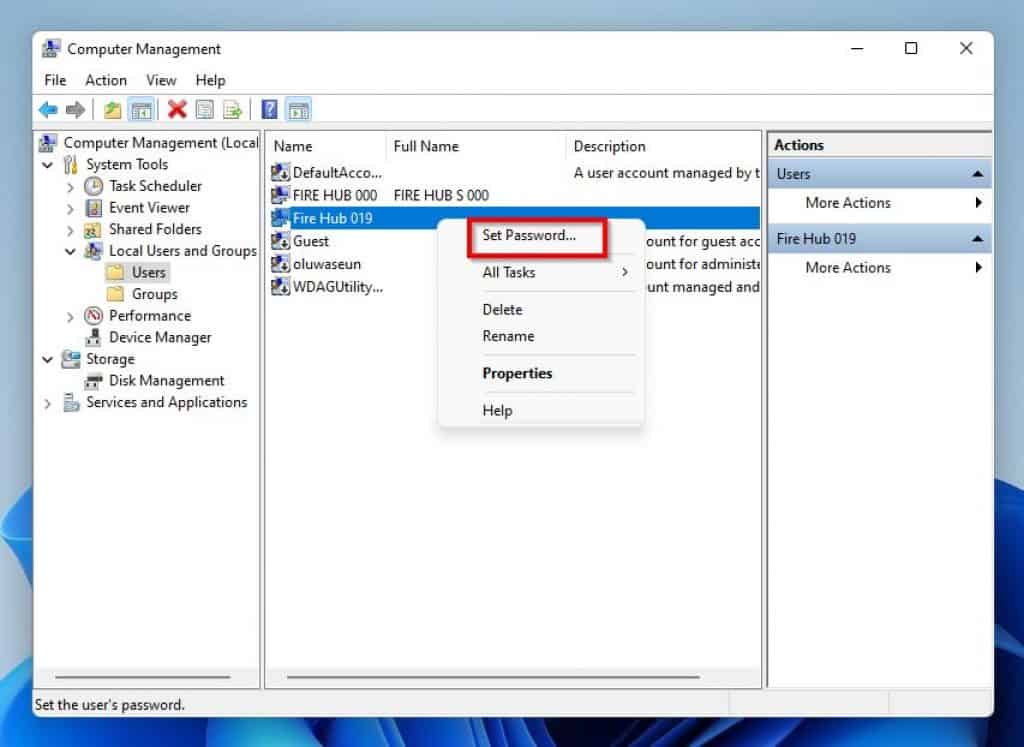
Task: Click the Shared Folders icon in tree
Action: pos(93,230)
